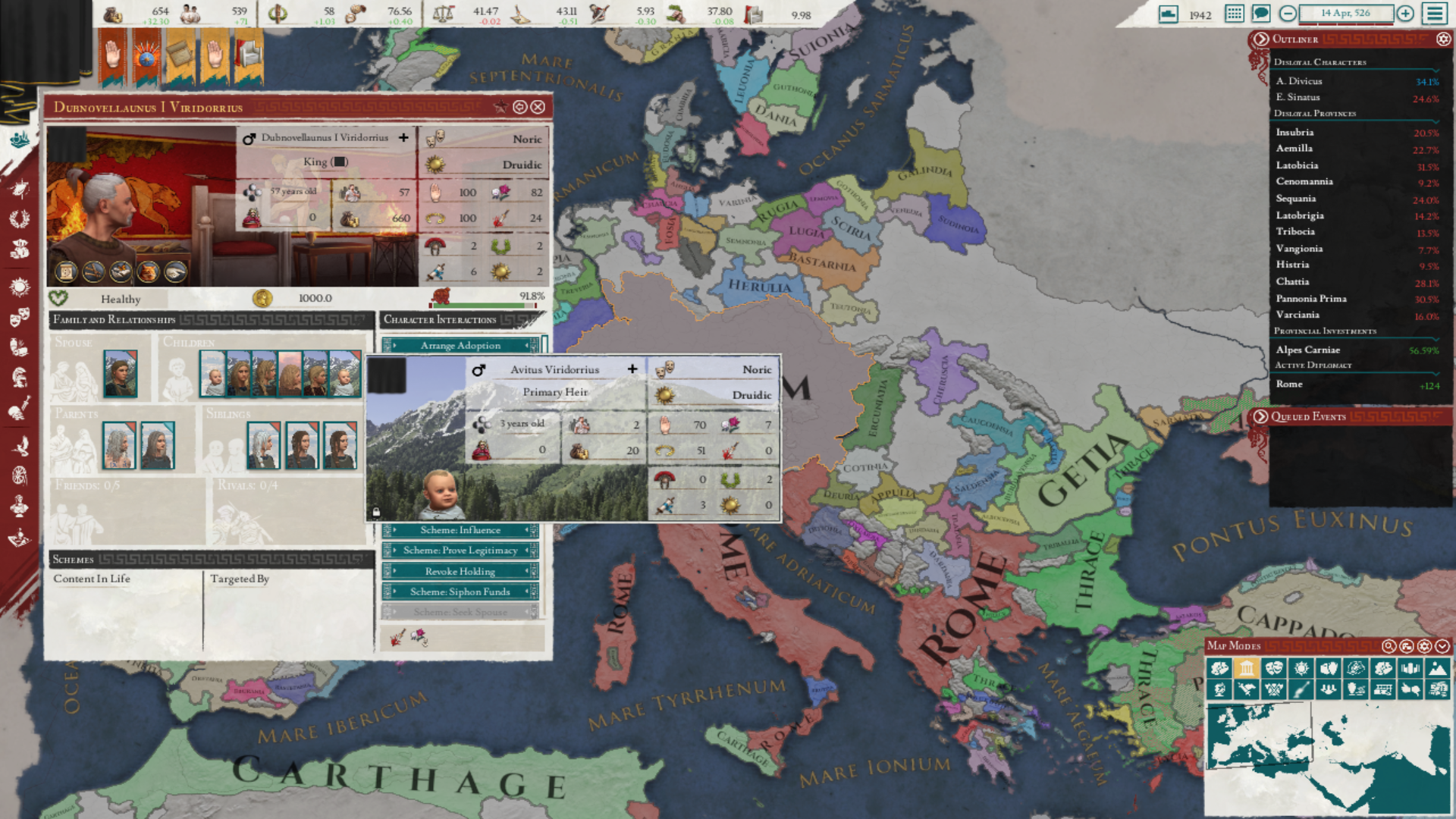Click the first trait scroll icon on portrait

(x=66, y=271)
